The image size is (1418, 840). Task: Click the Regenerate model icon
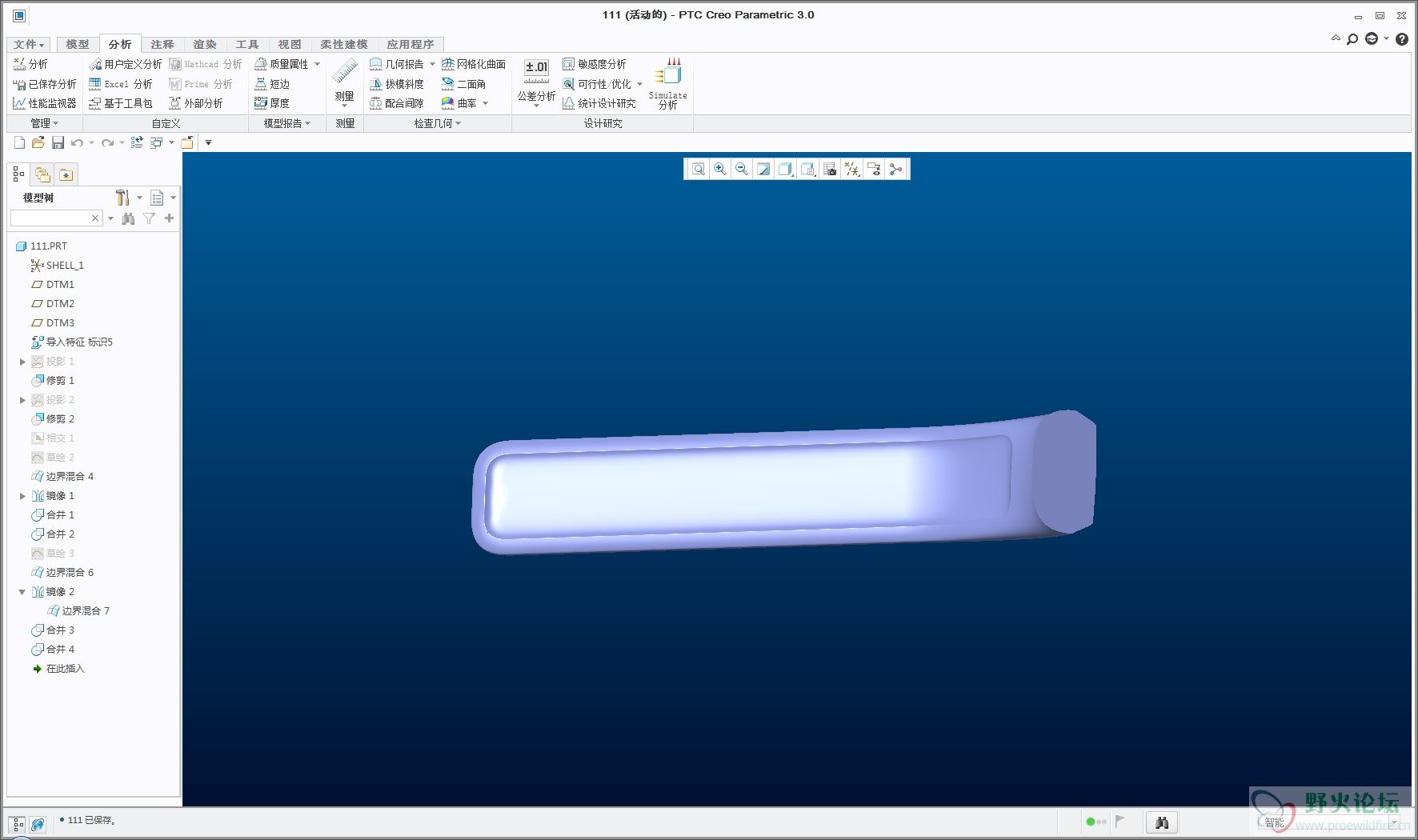point(137,142)
